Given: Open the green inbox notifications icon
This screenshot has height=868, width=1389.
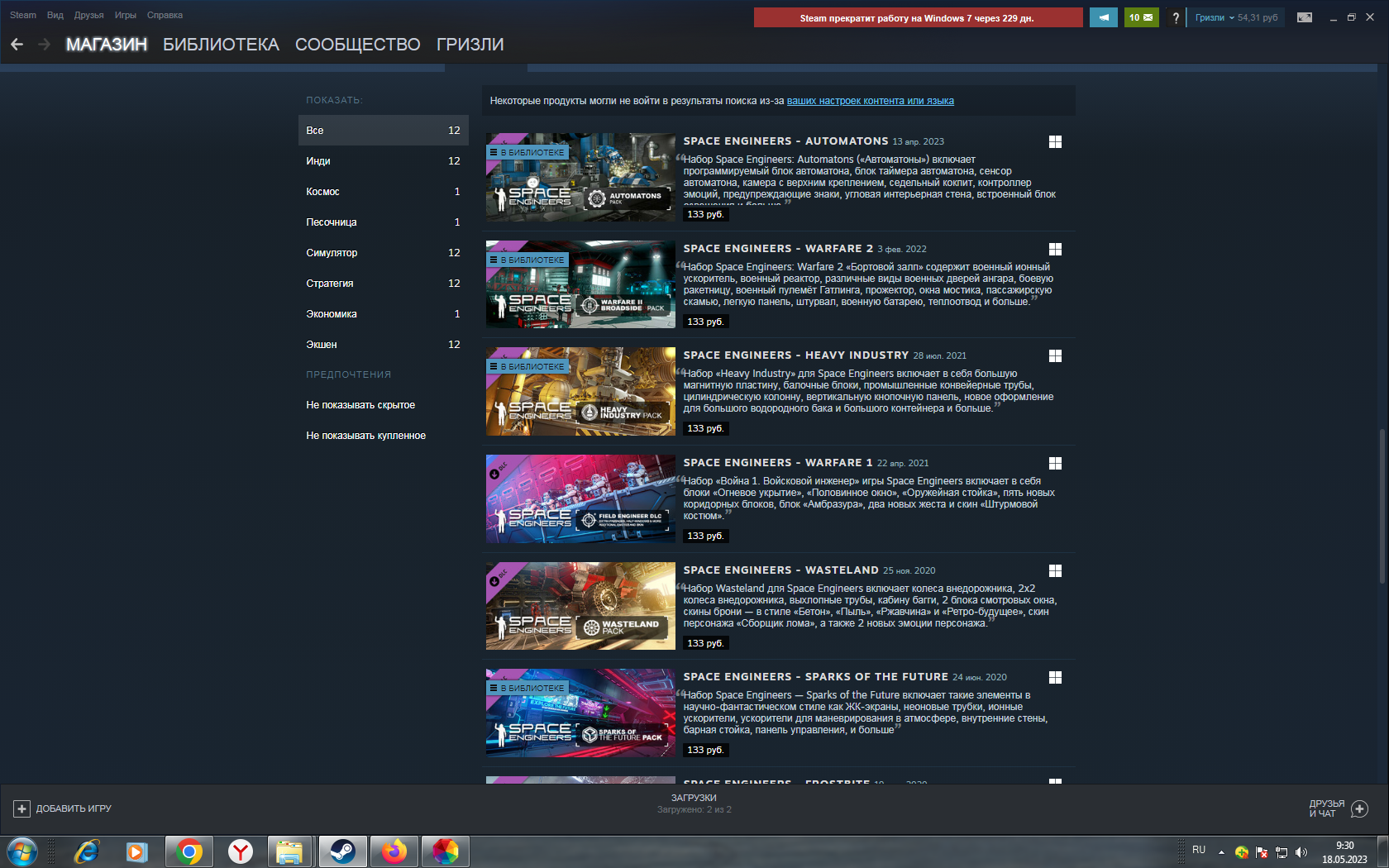Looking at the screenshot, I should (1141, 17).
